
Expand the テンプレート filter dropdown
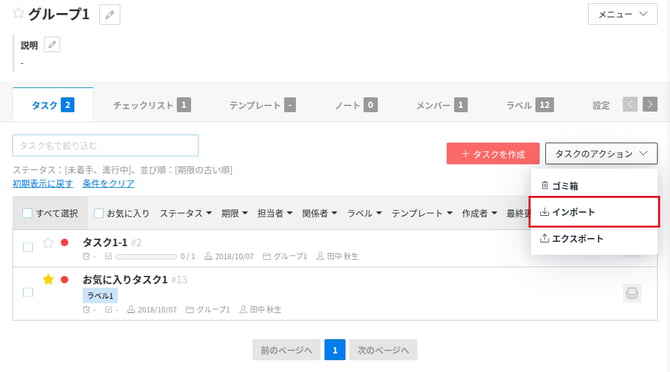[x=422, y=213]
